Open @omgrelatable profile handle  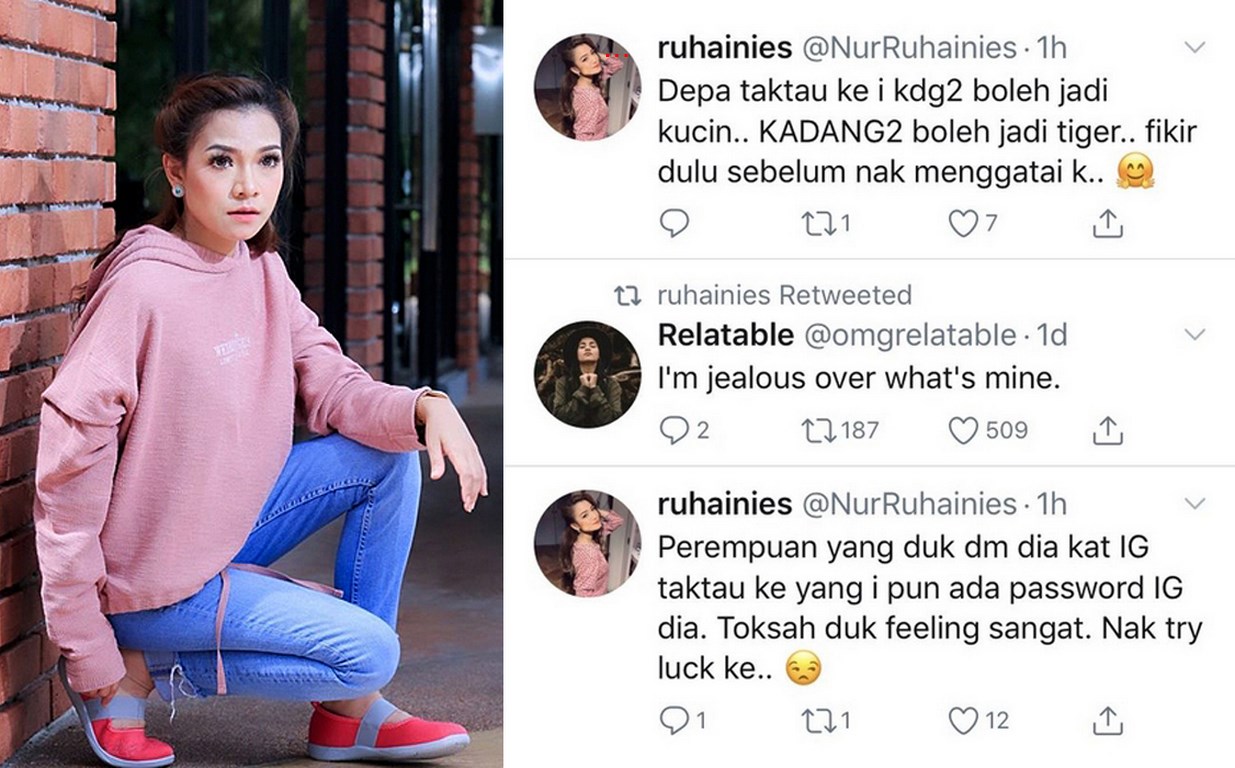(910, 335)
